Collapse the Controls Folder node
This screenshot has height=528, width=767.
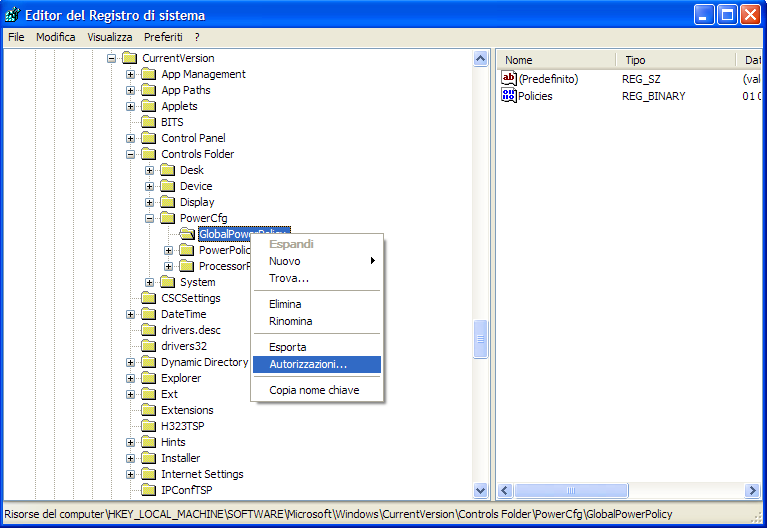130,154
